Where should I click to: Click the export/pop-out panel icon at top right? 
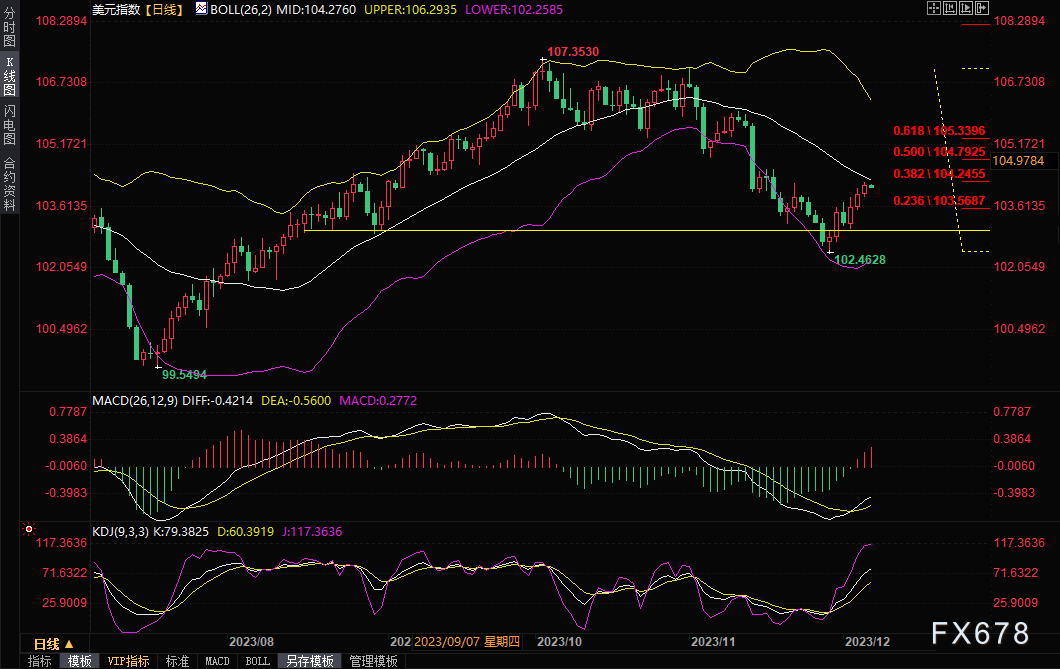point(982,8)
